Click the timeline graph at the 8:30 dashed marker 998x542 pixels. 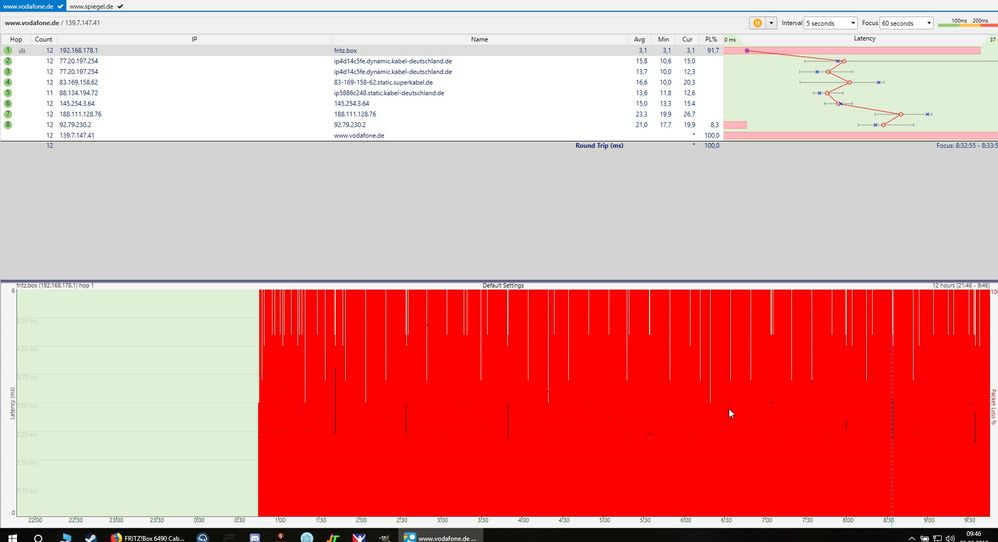coord(892,401)
